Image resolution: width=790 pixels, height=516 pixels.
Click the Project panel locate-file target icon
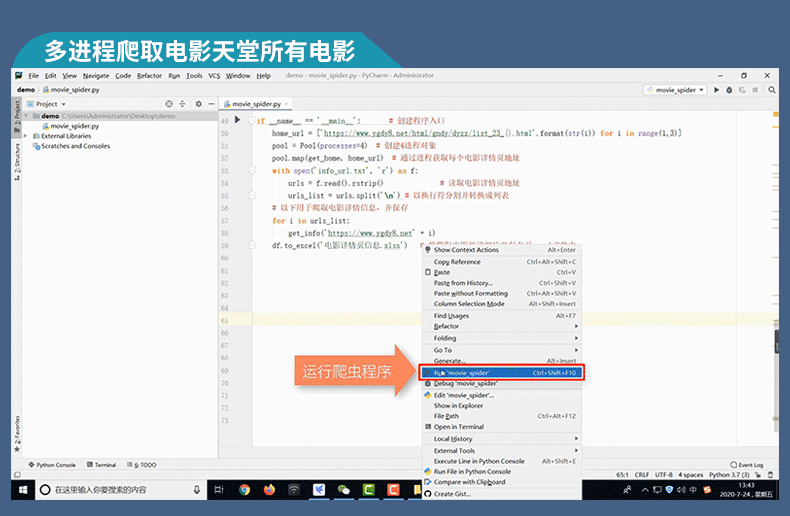[169, 104]
